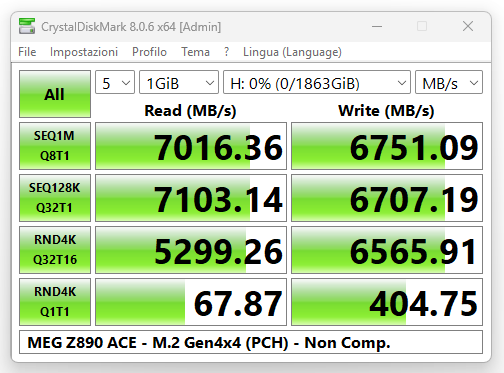Expand the 1GiB test size dropdown
The height and width of the screenshot is (373, 504).
pos(179,82)
